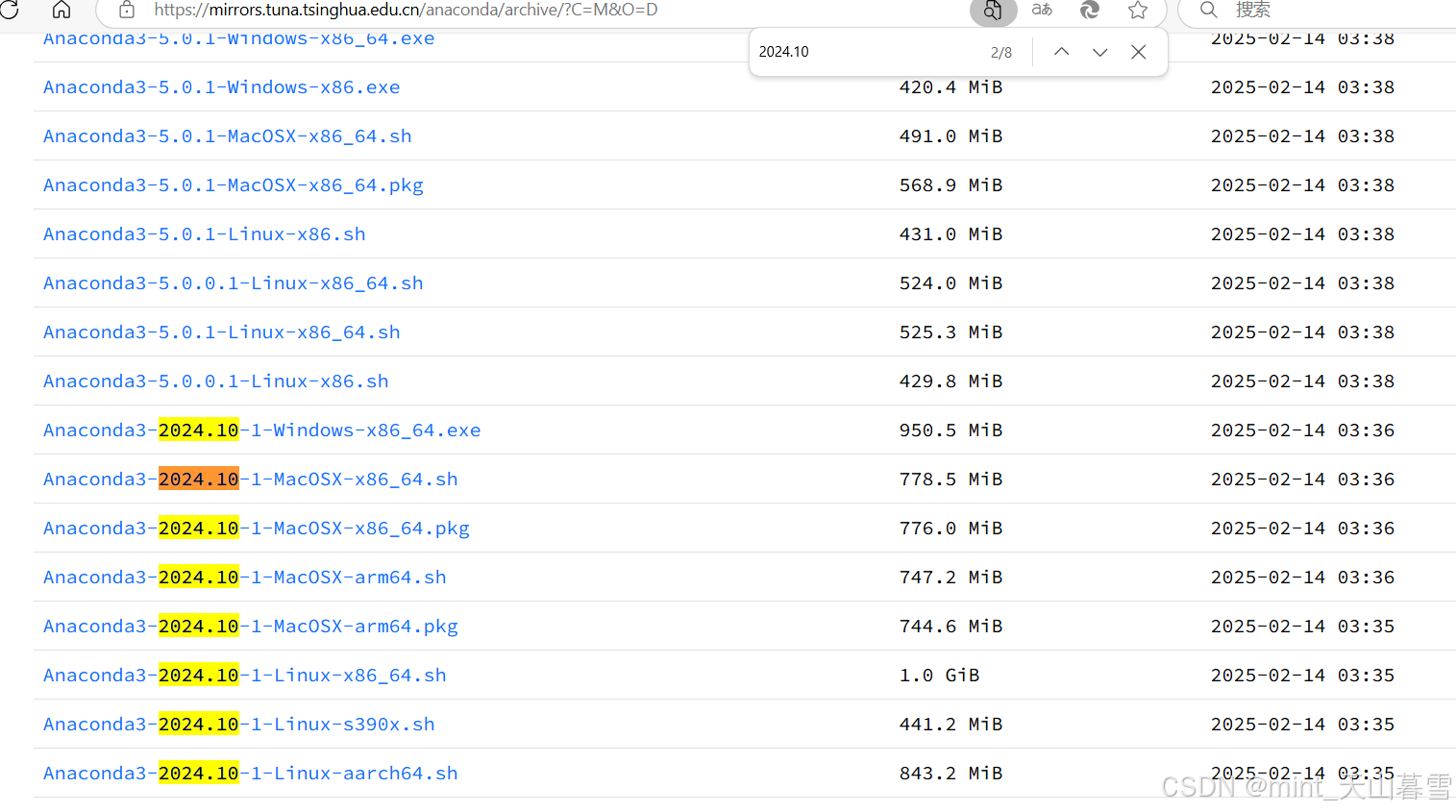
Task: Select the 568.9 MiB size value
Action: 950,185
